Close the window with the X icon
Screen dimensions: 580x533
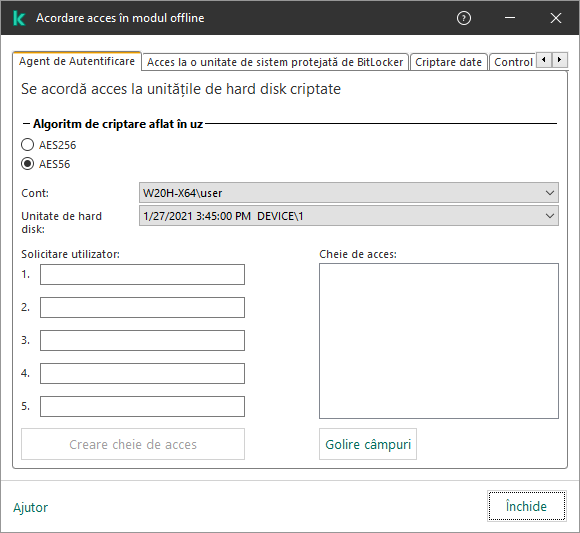tap(556, 18)
